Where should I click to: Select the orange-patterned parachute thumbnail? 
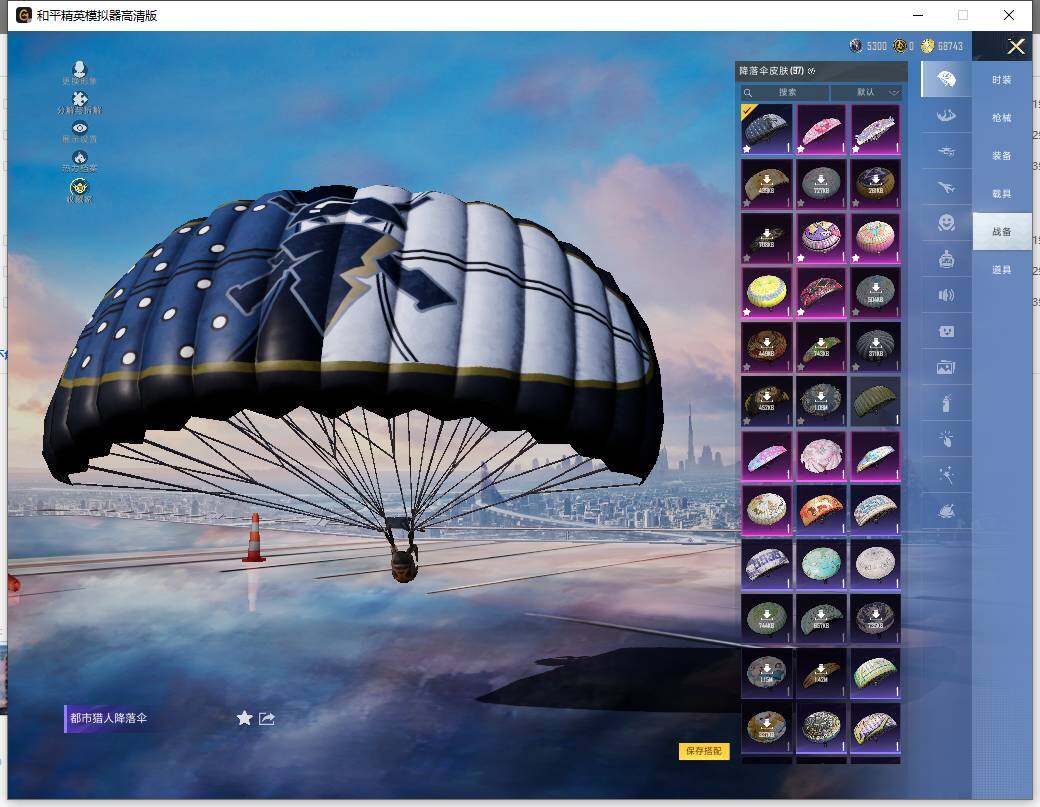821,511
